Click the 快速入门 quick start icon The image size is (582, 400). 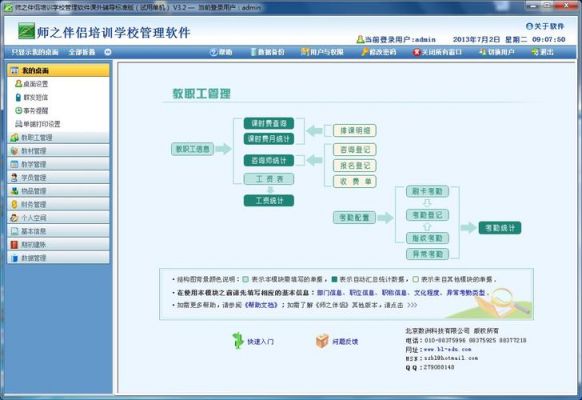(238, 341)
